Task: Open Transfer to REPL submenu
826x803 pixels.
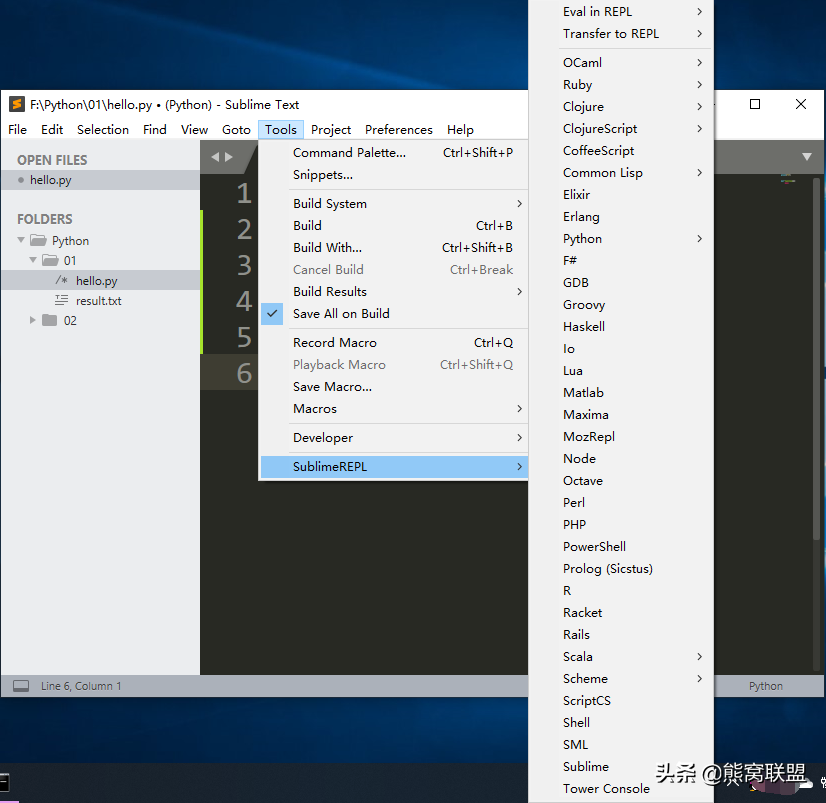Action: [x=621, y=34]
